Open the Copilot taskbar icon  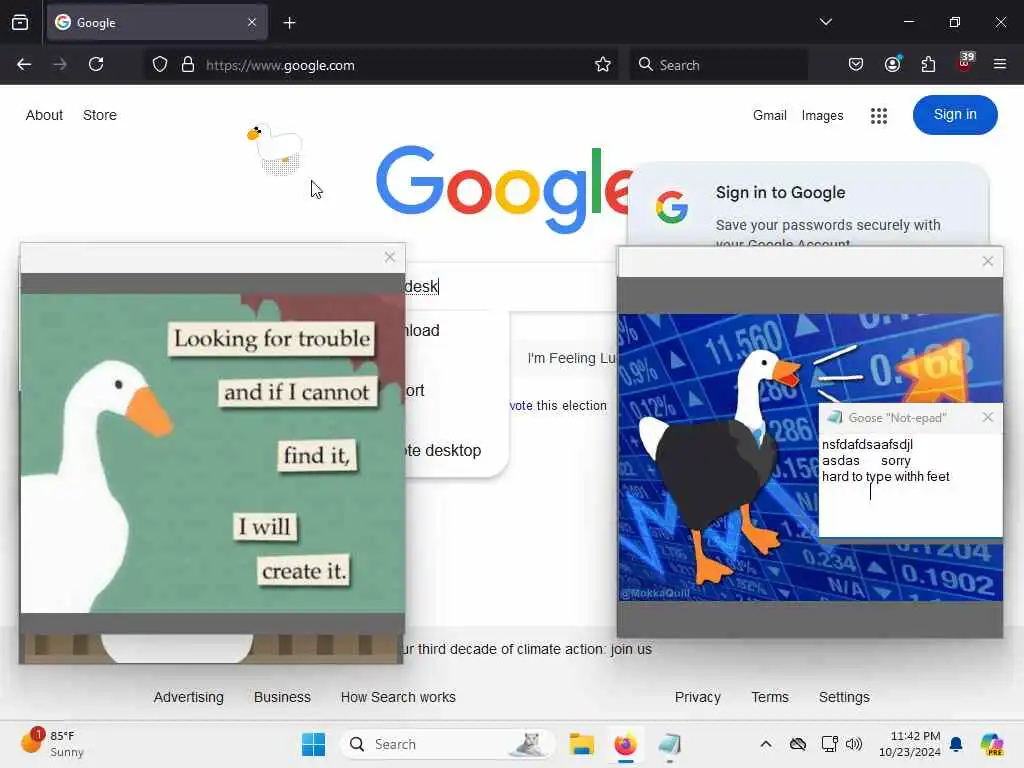991,744
